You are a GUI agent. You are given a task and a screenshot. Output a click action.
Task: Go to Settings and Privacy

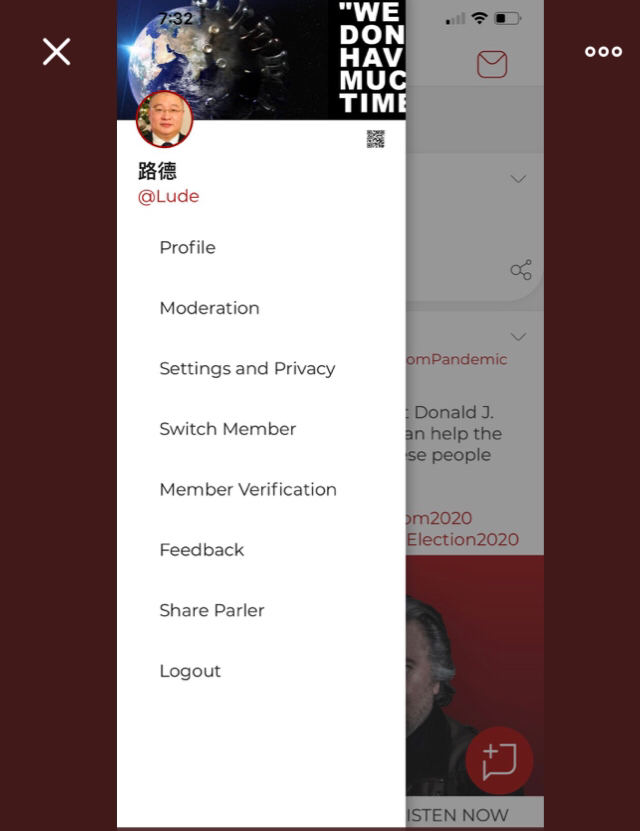[247, 368]
